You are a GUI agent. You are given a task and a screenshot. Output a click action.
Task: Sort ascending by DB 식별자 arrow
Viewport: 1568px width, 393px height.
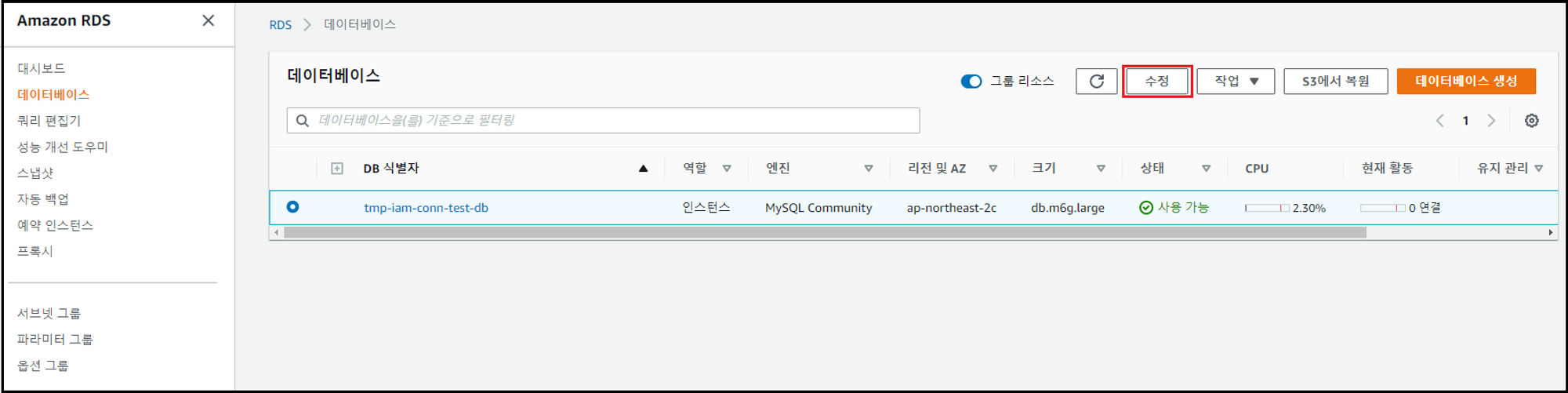(643, 169)
